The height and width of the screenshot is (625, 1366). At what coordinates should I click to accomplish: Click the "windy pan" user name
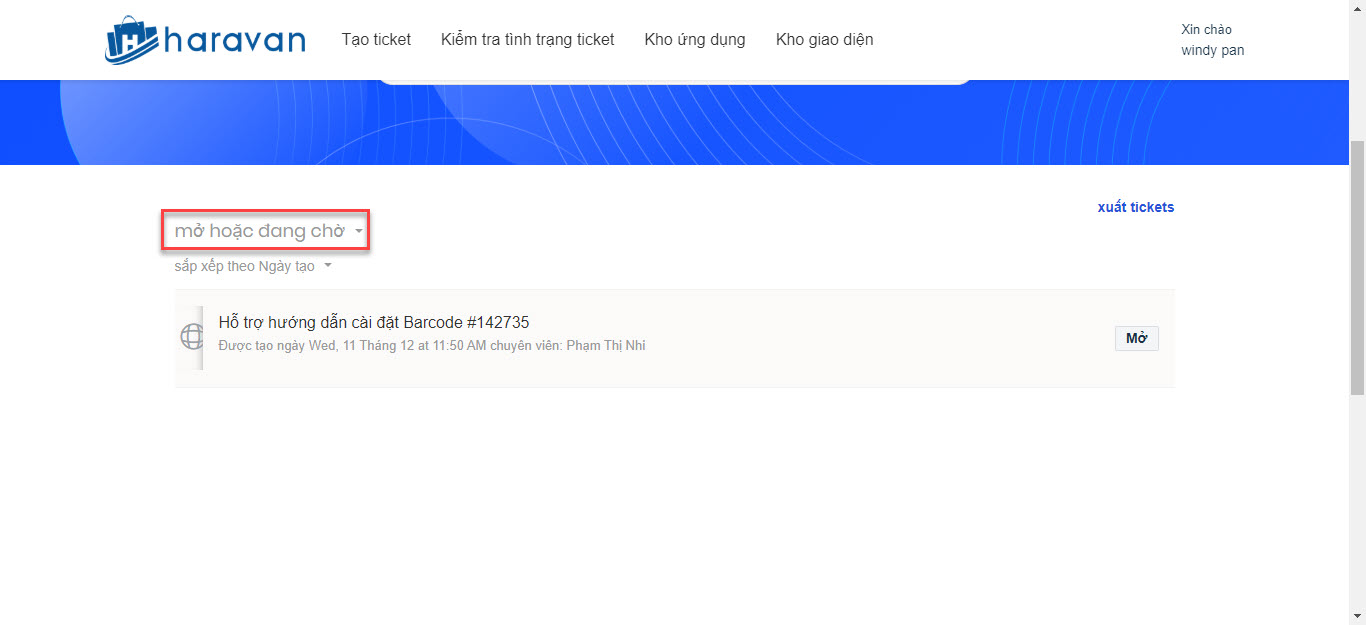pos(1212,50)
